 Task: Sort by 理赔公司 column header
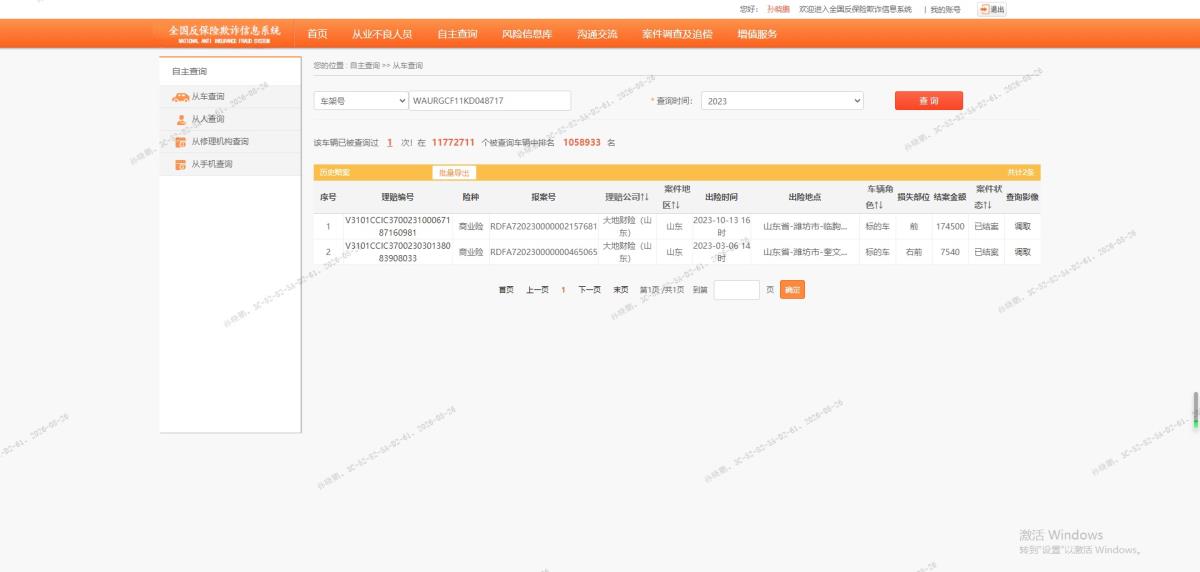click(627, 197)
